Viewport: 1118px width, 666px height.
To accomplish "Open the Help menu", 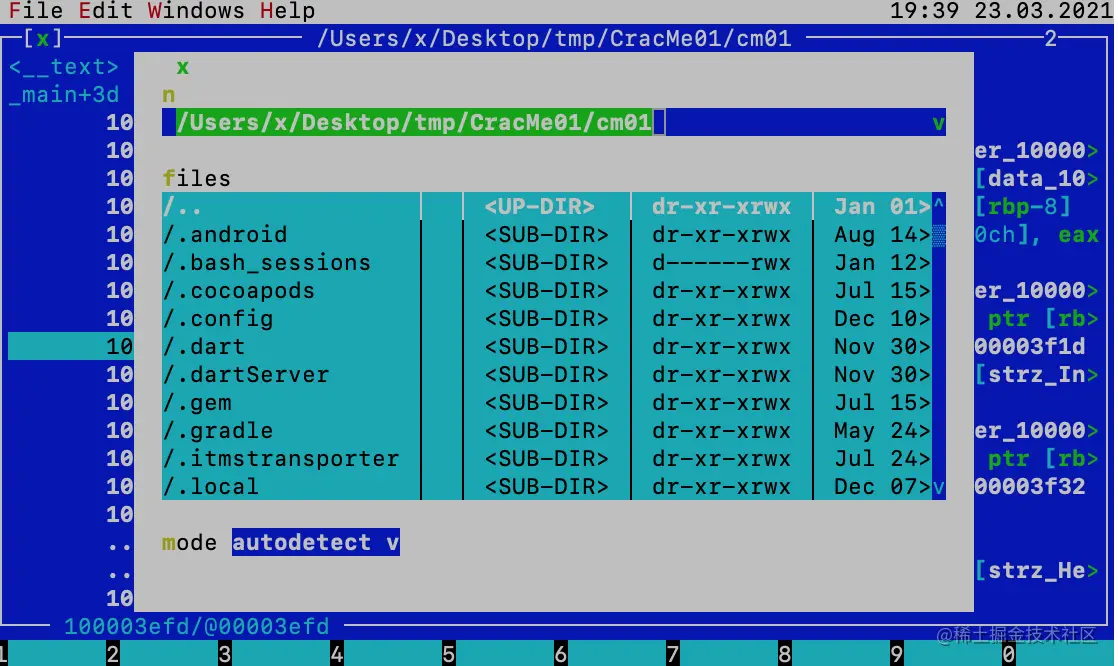I will coord(287,11).
